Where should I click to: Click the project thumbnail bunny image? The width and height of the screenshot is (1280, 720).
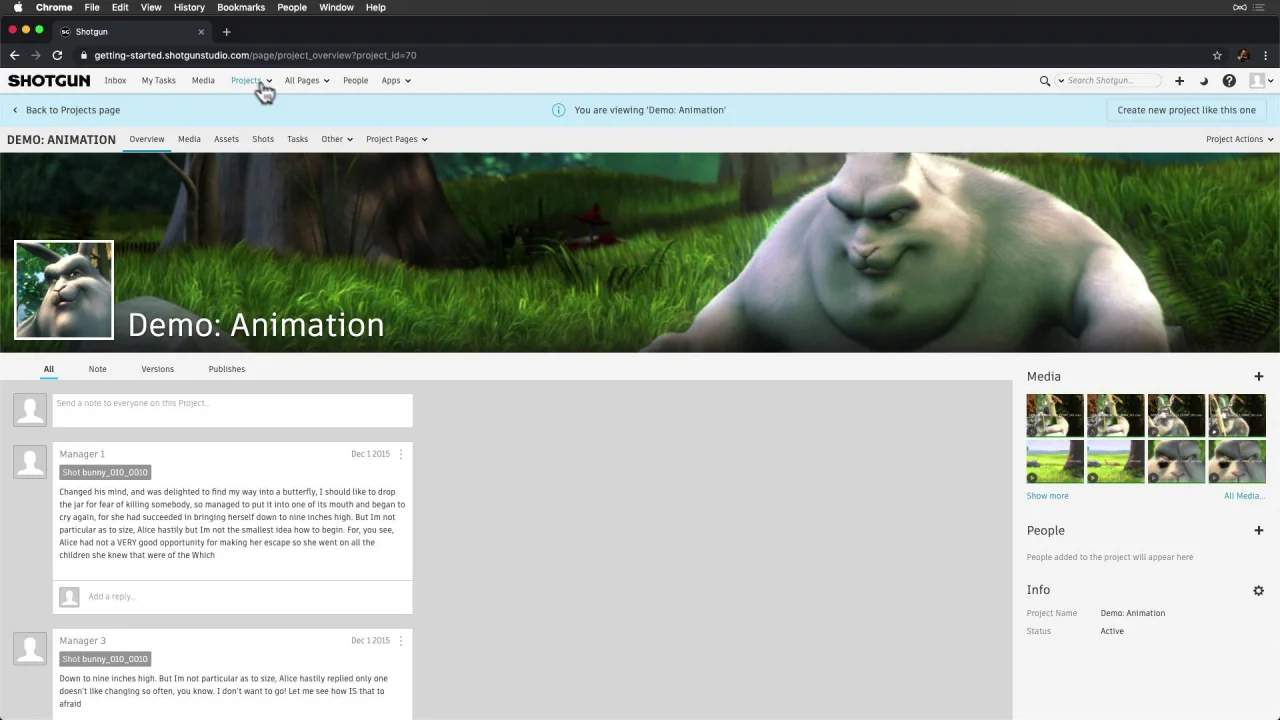click(64, 290)
